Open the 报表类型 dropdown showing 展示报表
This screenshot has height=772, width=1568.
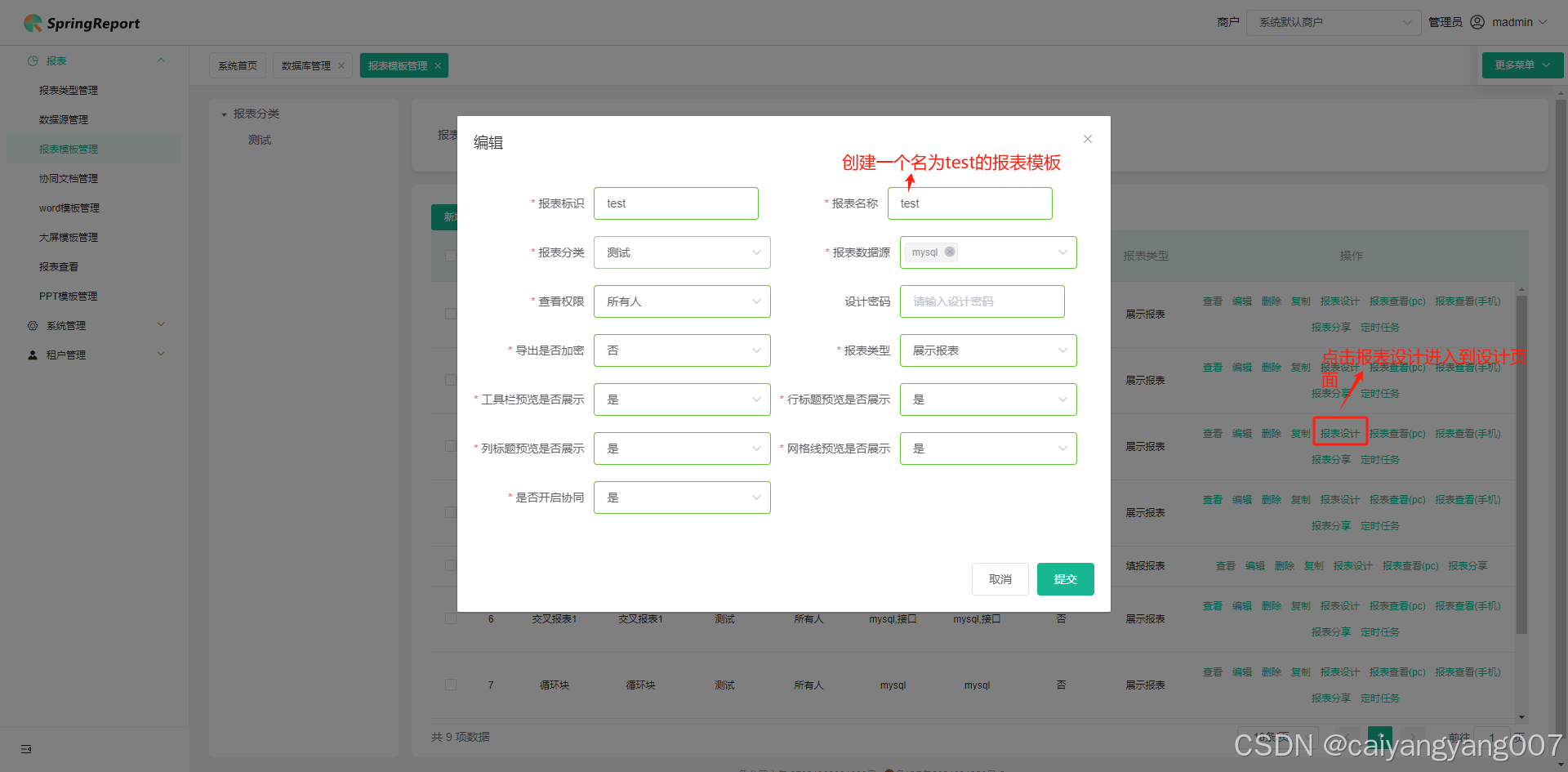click(988, 350)
